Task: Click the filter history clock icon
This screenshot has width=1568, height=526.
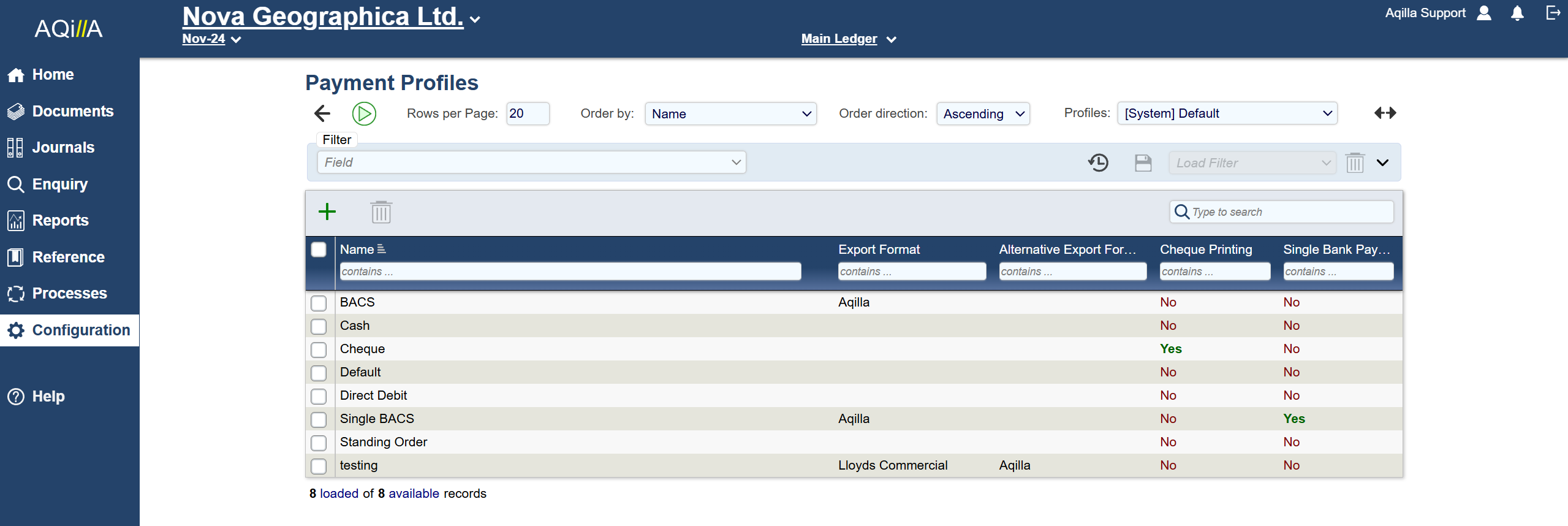Action: (x=1098, y=163)
